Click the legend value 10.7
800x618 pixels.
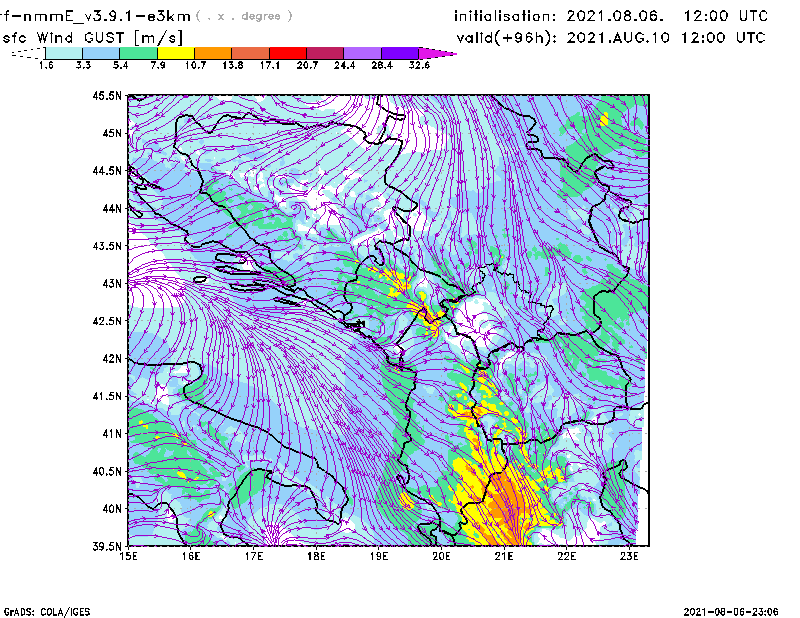(195, 65)
